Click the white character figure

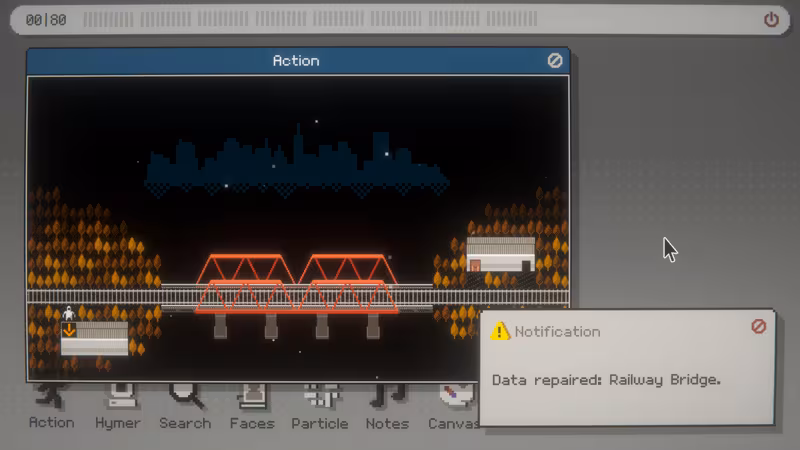[x=69, y=313]
